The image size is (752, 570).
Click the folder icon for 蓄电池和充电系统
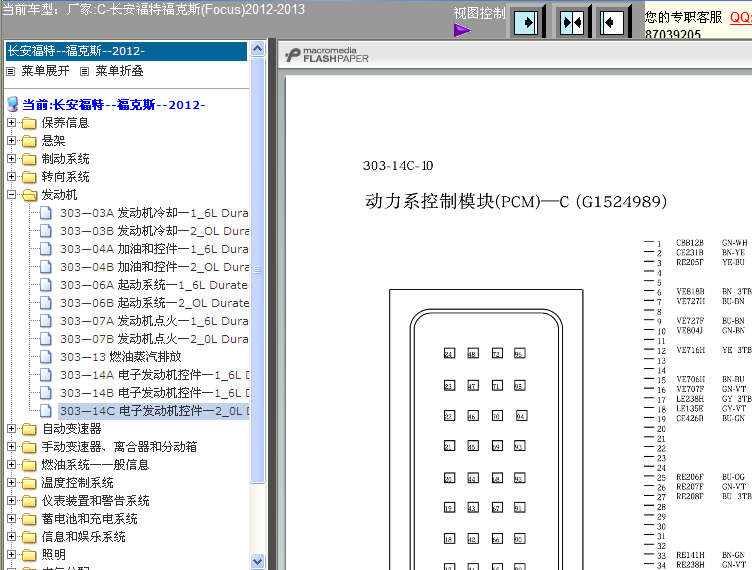29,519
